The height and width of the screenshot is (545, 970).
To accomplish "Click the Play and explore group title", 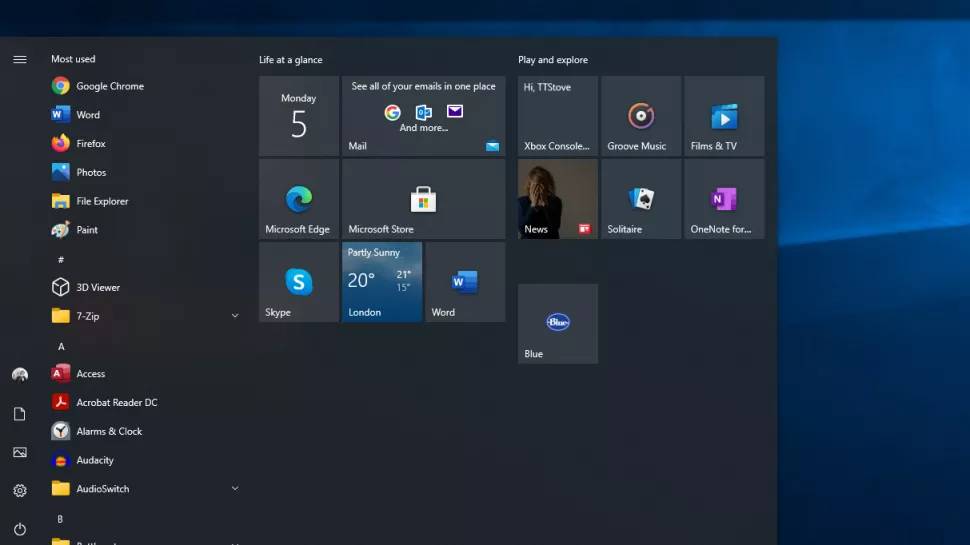I will [x=553, y=60].
